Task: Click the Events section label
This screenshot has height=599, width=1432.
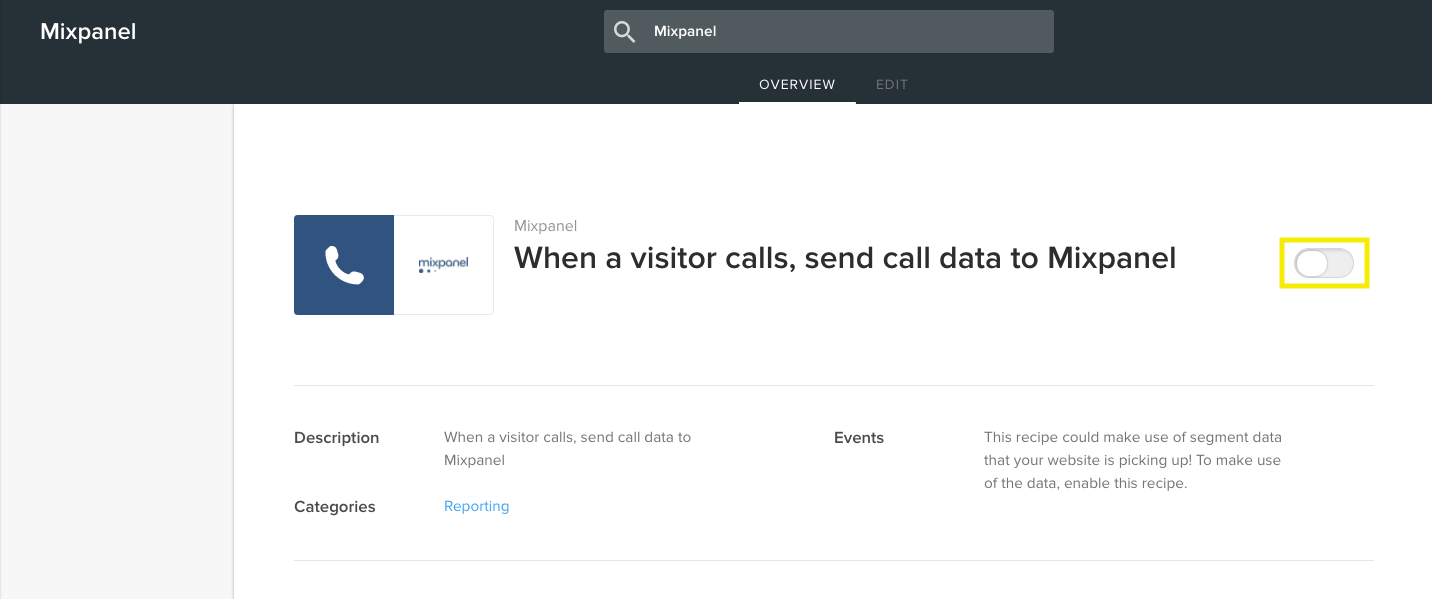Action: 858,438
